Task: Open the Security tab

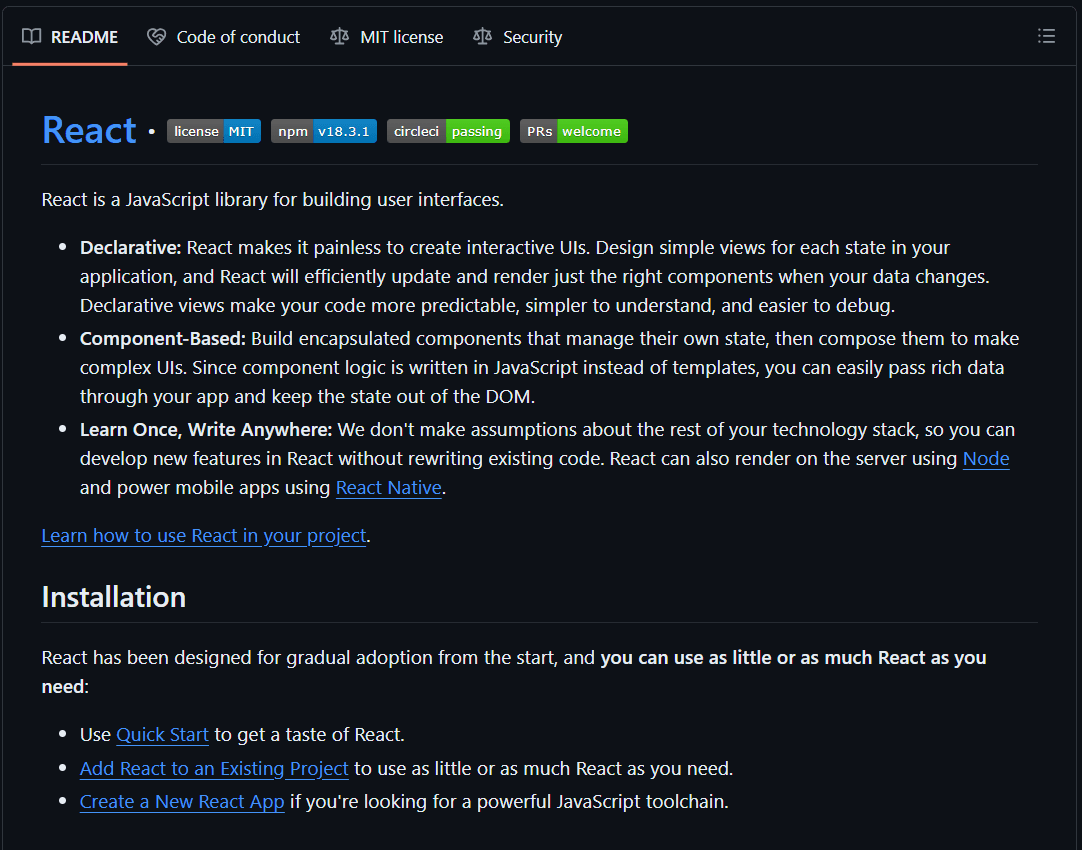Action: [x=518, y=37]
